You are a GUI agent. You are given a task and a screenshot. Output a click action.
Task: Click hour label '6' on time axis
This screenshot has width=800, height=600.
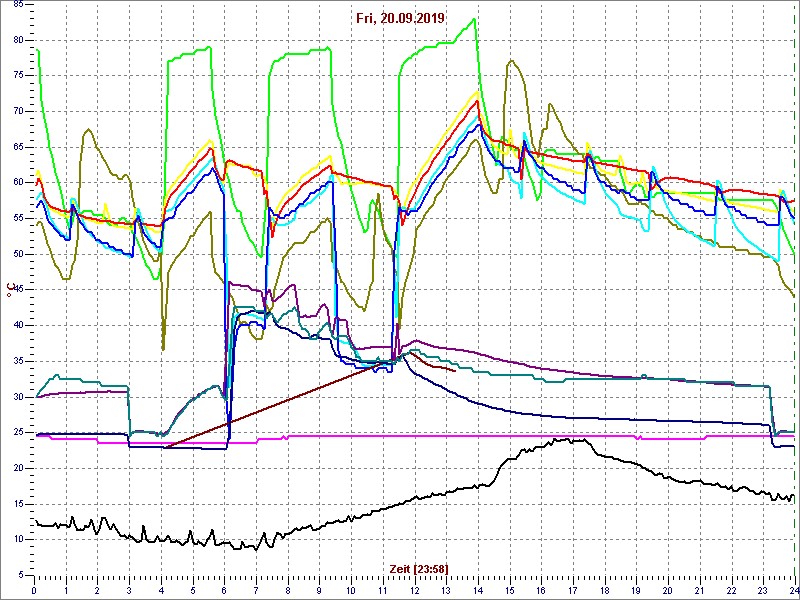[224, 591]
